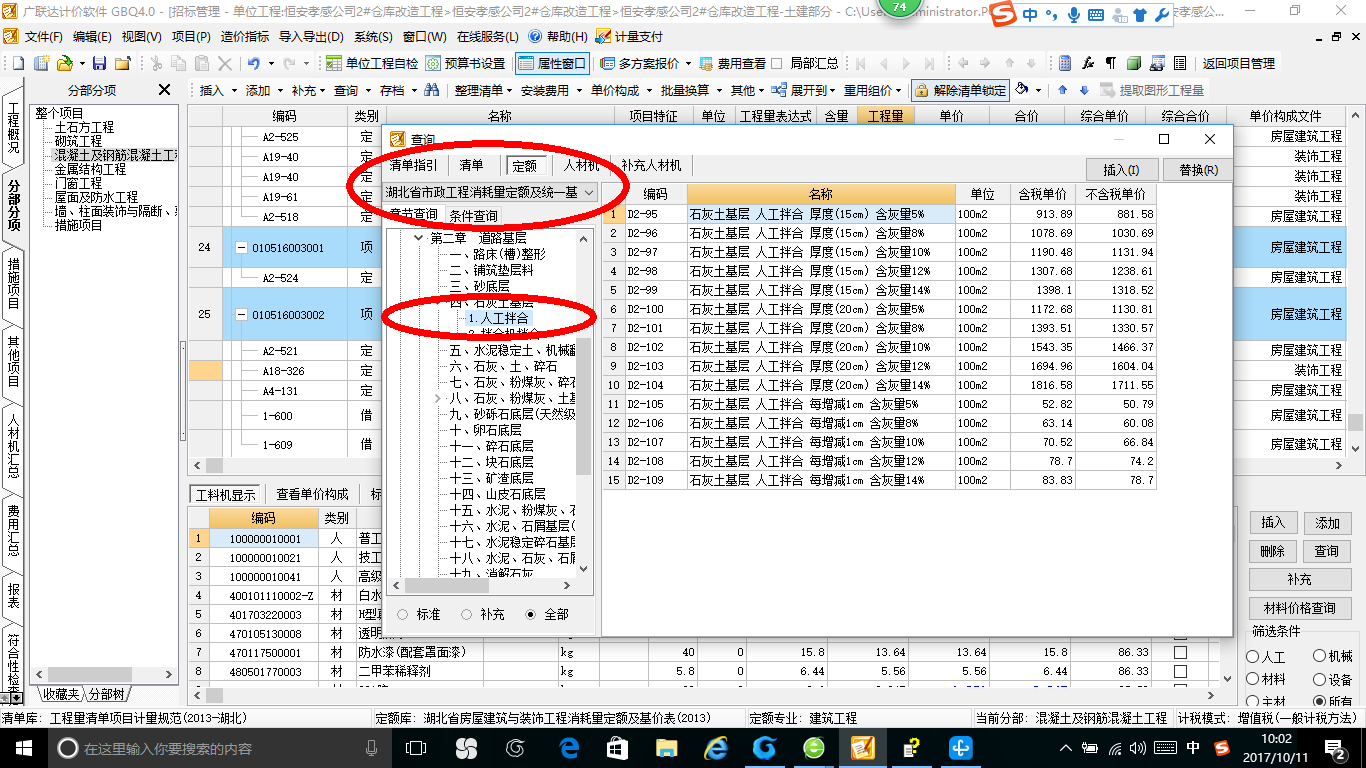Screen dimensions: 1366x768
Task: Select quota row D2-100 in results
Action: [x=880, y=310]
